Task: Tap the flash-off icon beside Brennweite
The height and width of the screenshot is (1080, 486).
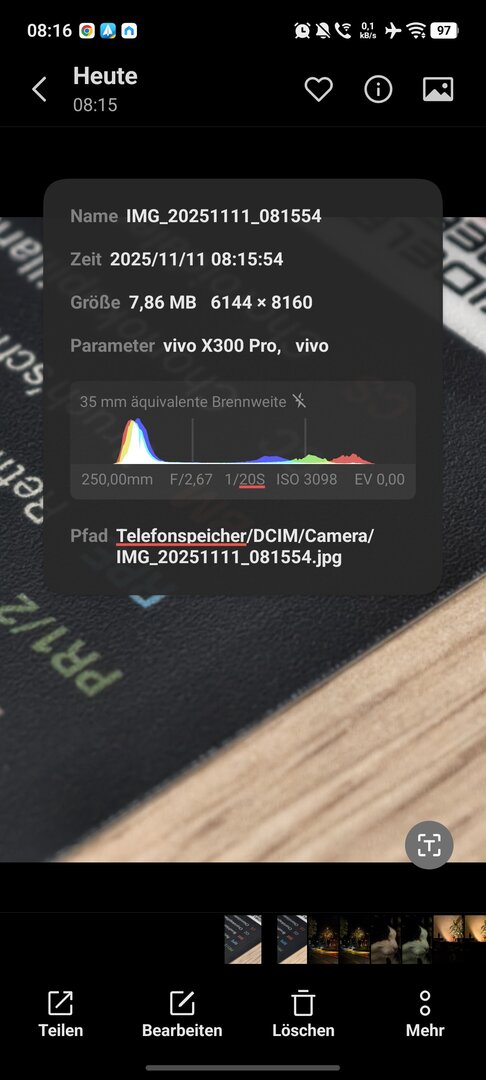Action: pos(299,401)
